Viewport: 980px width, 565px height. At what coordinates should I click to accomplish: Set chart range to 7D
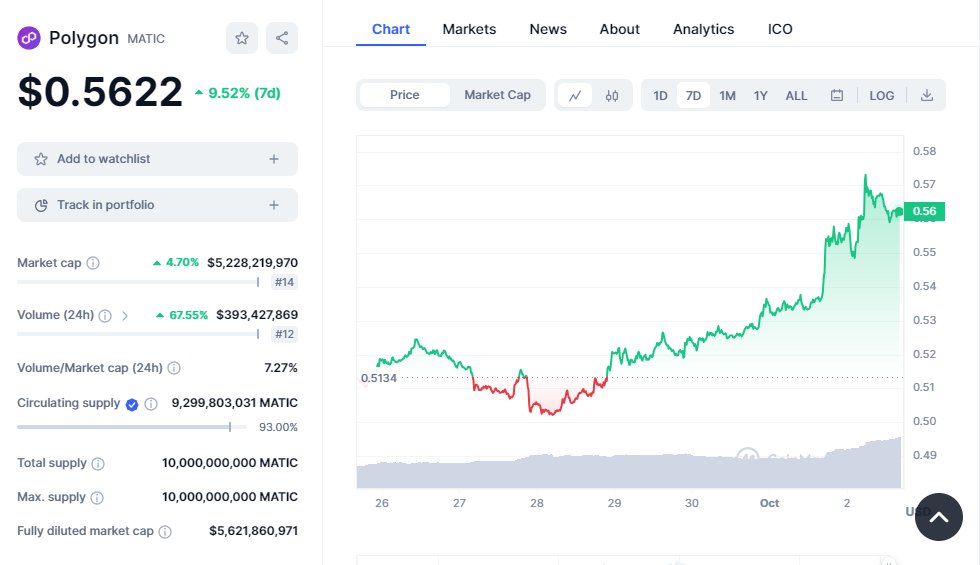(x=693, y=96)
